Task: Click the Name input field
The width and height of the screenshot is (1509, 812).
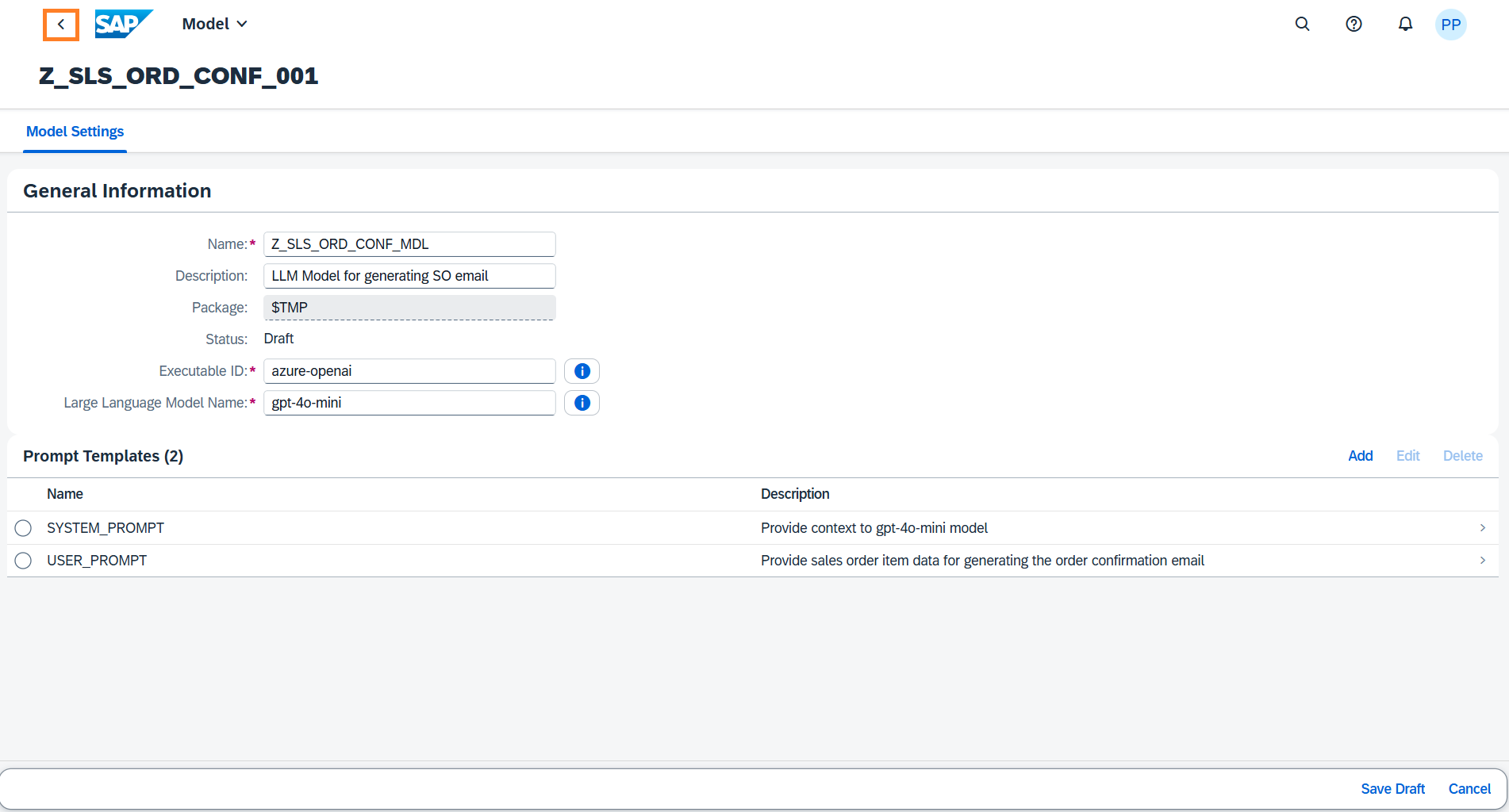Action: pyautogui.click(x=409, y=244)
